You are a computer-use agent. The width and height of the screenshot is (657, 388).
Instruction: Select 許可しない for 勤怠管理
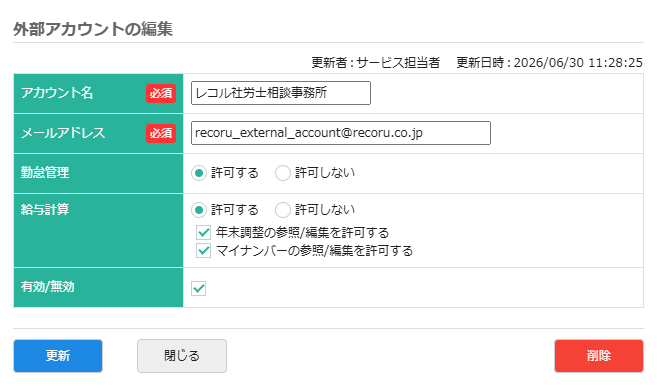tap(283, 173)
